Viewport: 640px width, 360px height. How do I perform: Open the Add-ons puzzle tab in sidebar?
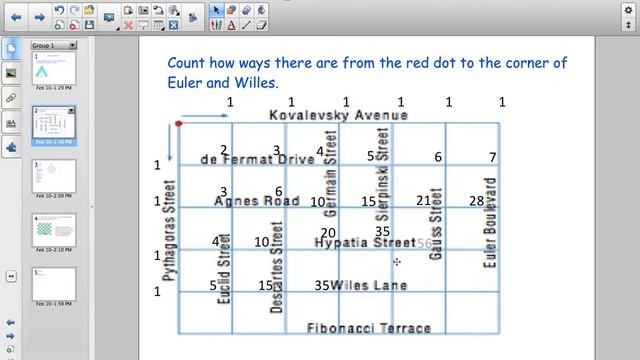tap(11, 147)
